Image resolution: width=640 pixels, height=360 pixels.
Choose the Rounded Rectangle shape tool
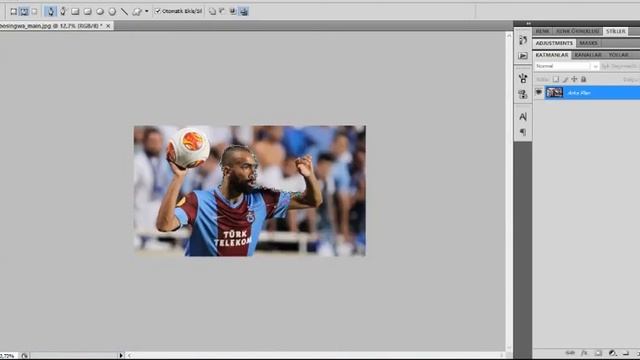pos(87,11)
